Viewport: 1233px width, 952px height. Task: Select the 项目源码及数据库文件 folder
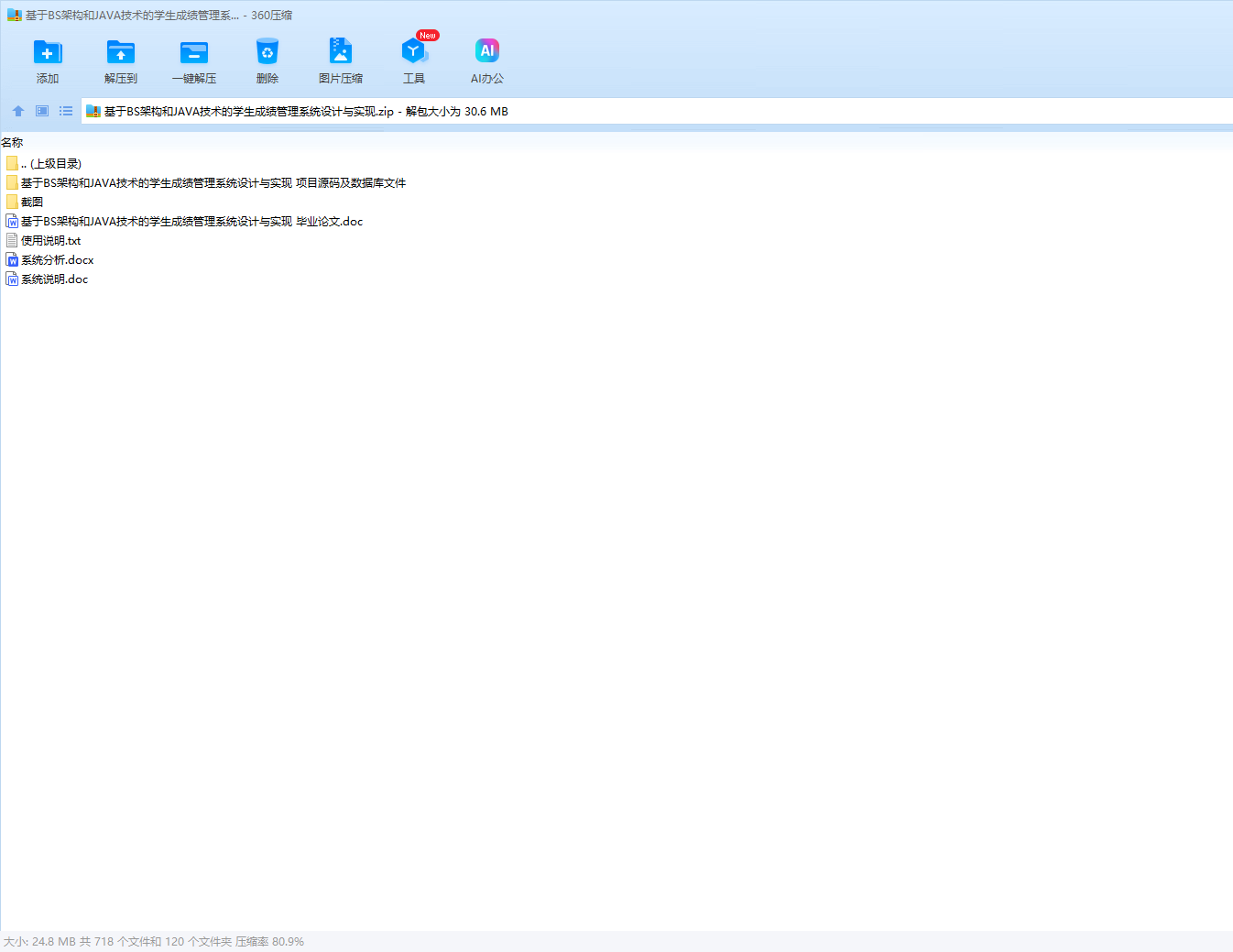click(x=206, y=182)
